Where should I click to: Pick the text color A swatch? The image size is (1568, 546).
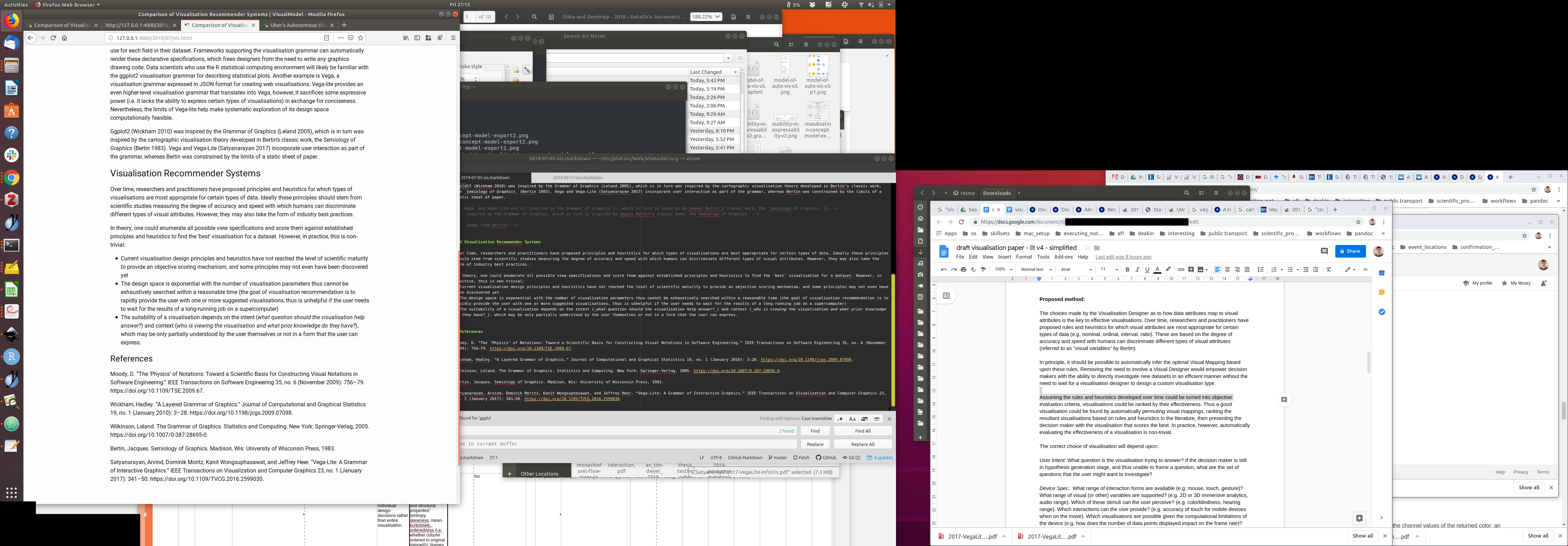pos(1157,269)
